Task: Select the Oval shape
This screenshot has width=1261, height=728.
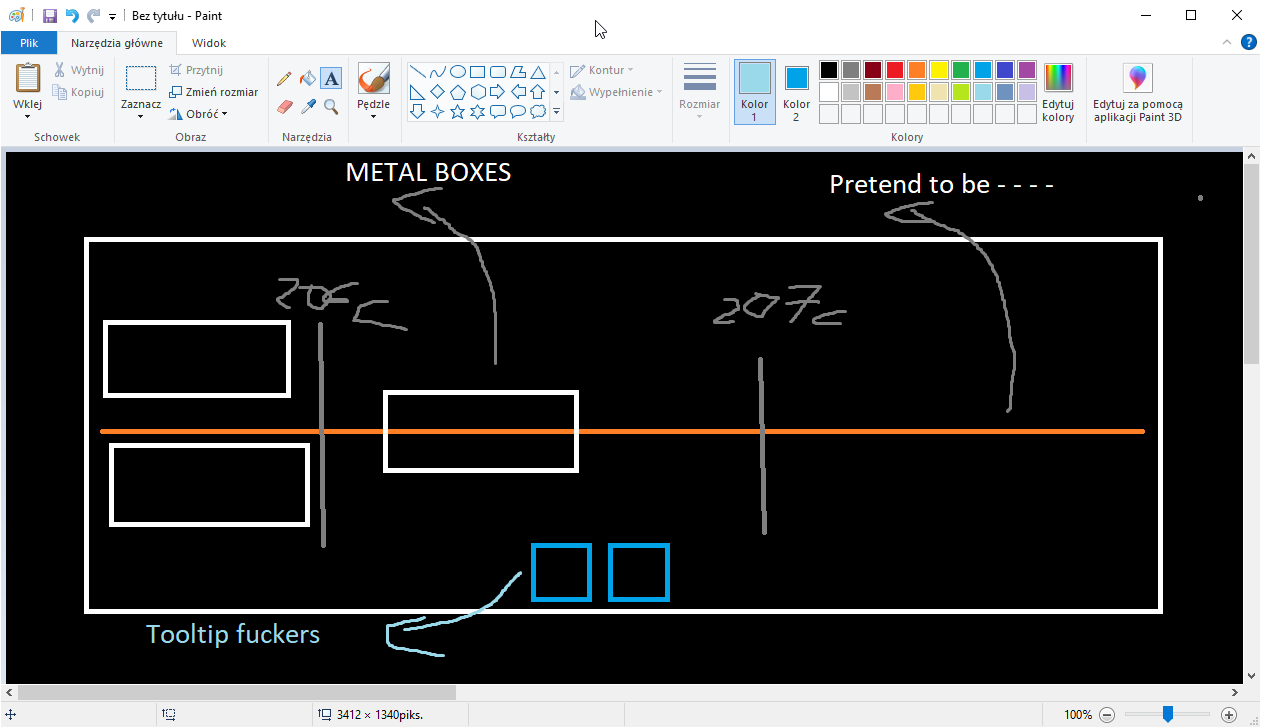Action: [x=457, y=71]
